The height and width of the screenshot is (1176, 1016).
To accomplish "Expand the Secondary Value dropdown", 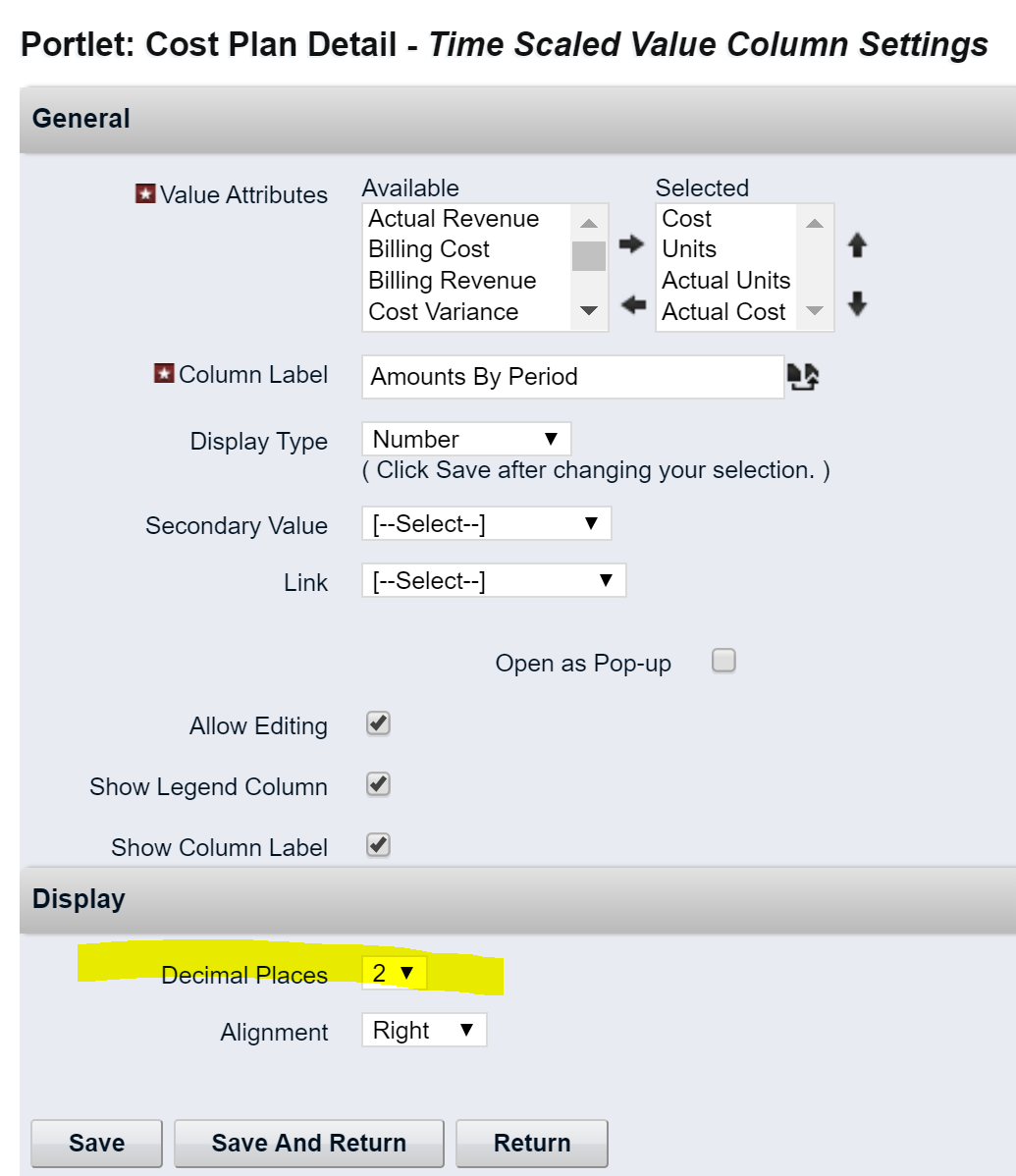I will point(486,524).
